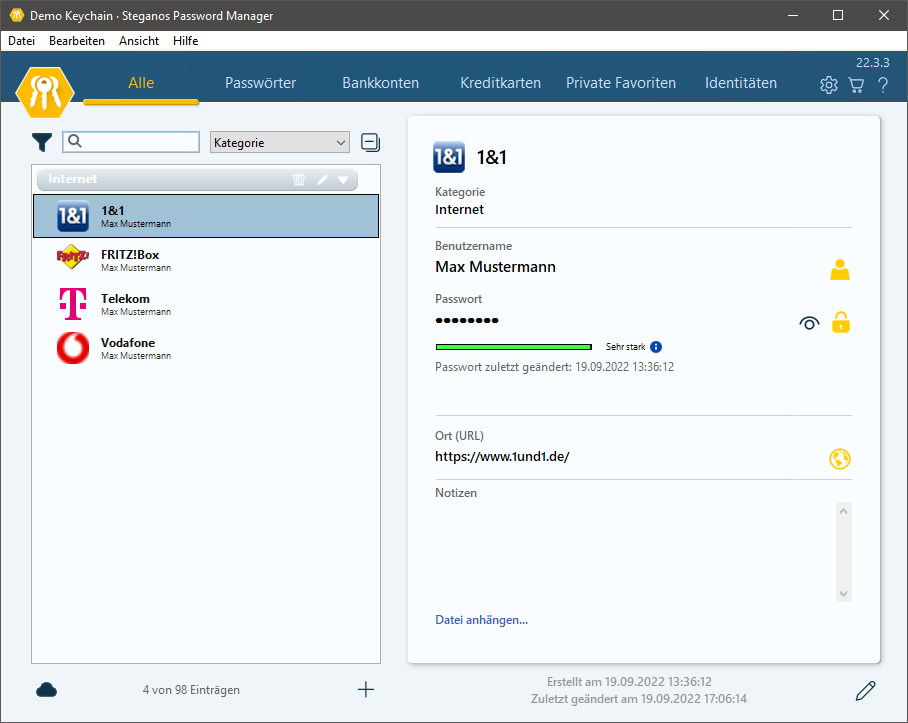The height and width of the screenshot is (723, 908).
Task: Click the Notizen scrollbar up arrow
Action: pyautogui.click(x=843, y=511)
